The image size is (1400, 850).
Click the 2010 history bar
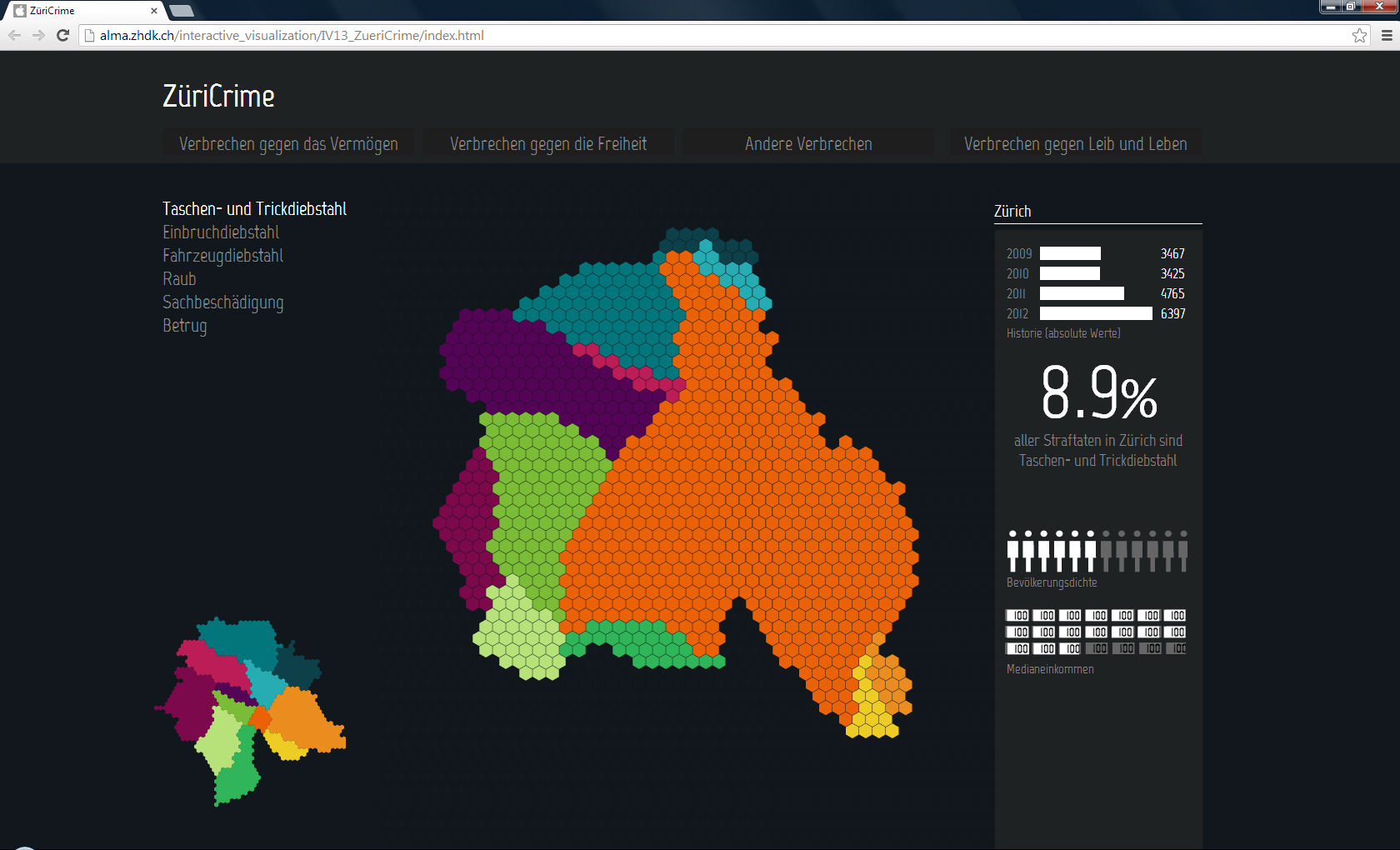point(1070,273)
